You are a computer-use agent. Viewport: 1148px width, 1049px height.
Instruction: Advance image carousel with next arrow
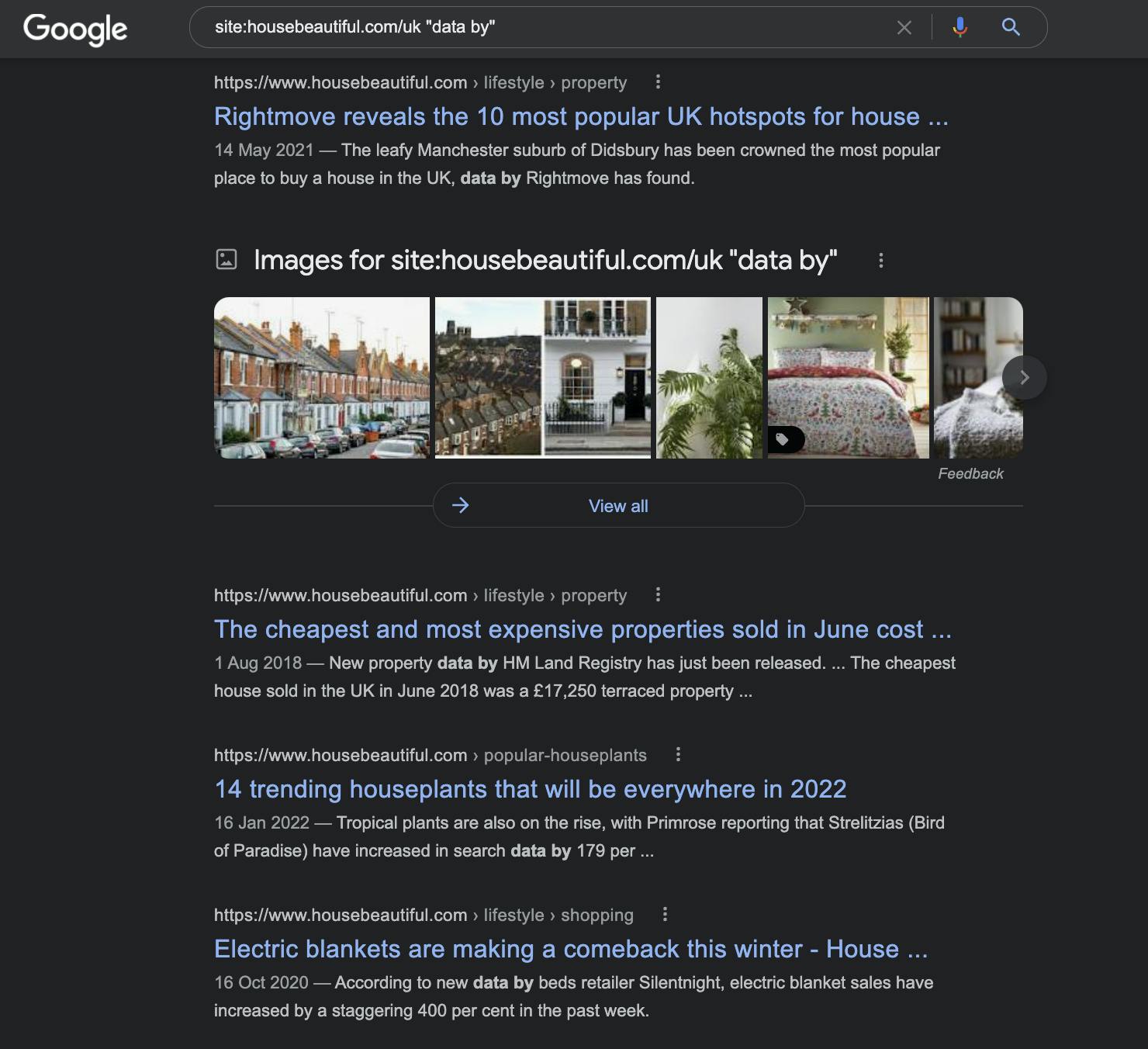[1024, 378]
